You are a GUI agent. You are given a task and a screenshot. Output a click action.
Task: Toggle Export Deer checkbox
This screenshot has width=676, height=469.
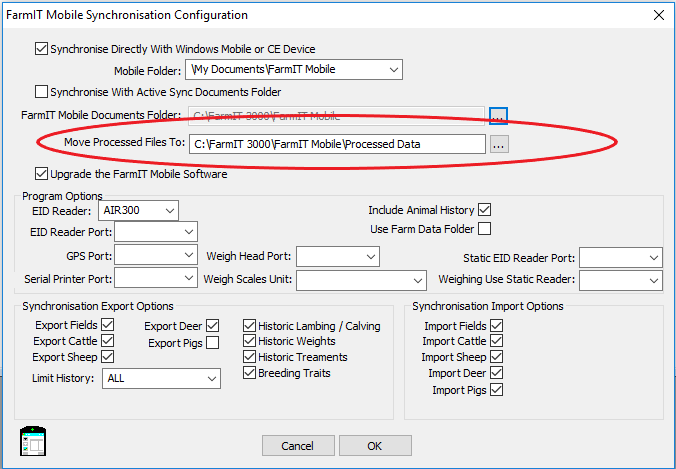pyautogui.click(x=213, y=325)
